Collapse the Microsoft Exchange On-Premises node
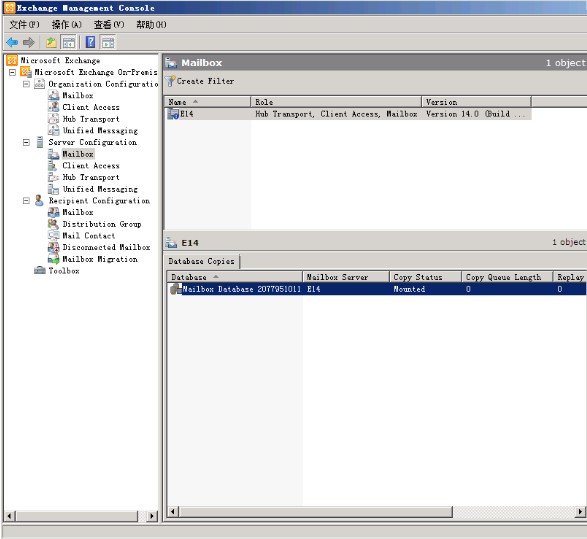 point(12,72)
